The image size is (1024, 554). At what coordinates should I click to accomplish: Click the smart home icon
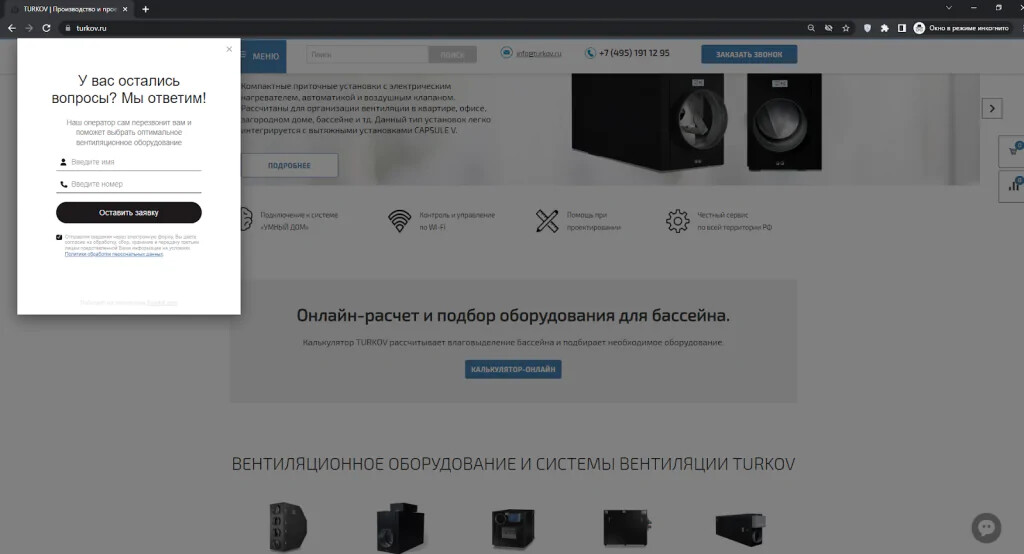(x=246, y=220)
